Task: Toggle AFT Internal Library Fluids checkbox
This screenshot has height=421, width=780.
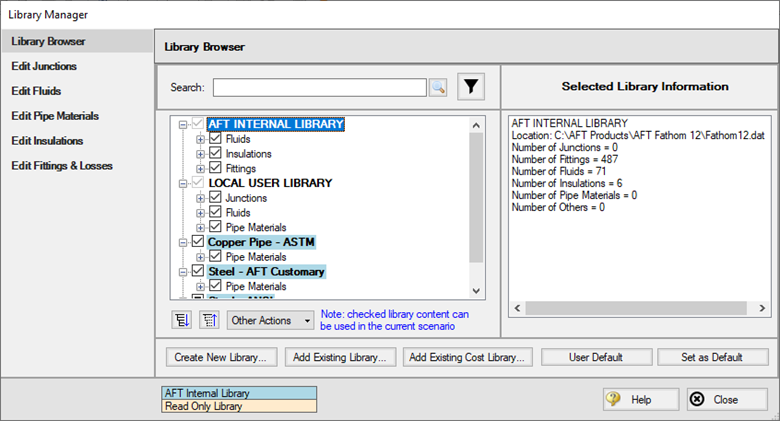Action: point(215,138)
